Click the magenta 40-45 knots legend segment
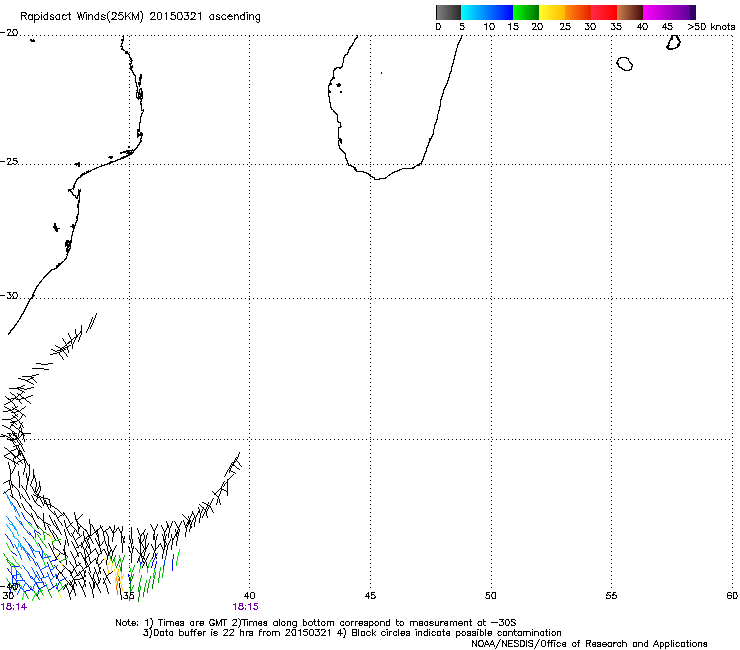This screenshot has height=650, width=740. click(x=656, y=12)
